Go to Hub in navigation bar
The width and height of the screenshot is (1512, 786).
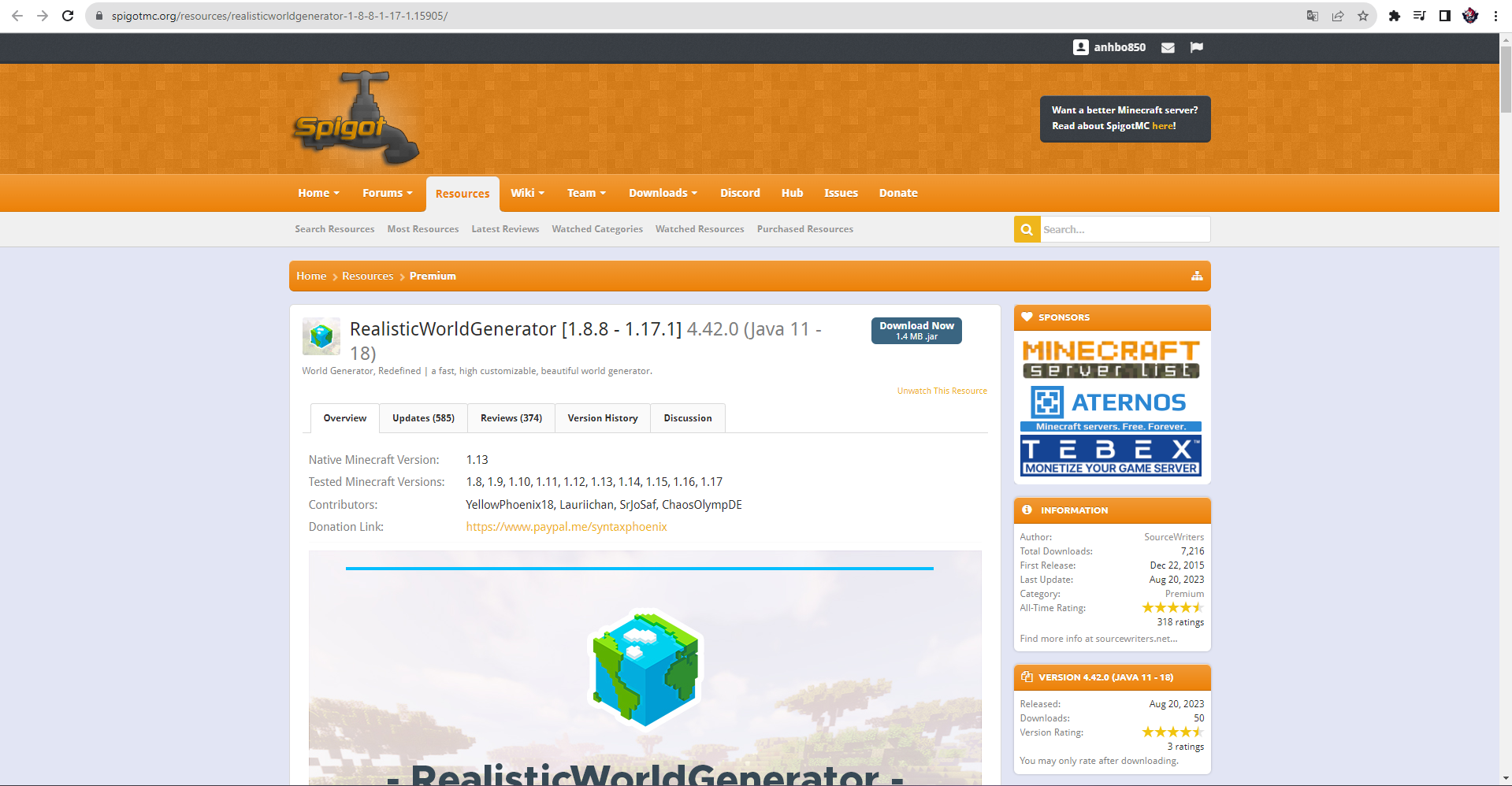(x=792, y=193)
